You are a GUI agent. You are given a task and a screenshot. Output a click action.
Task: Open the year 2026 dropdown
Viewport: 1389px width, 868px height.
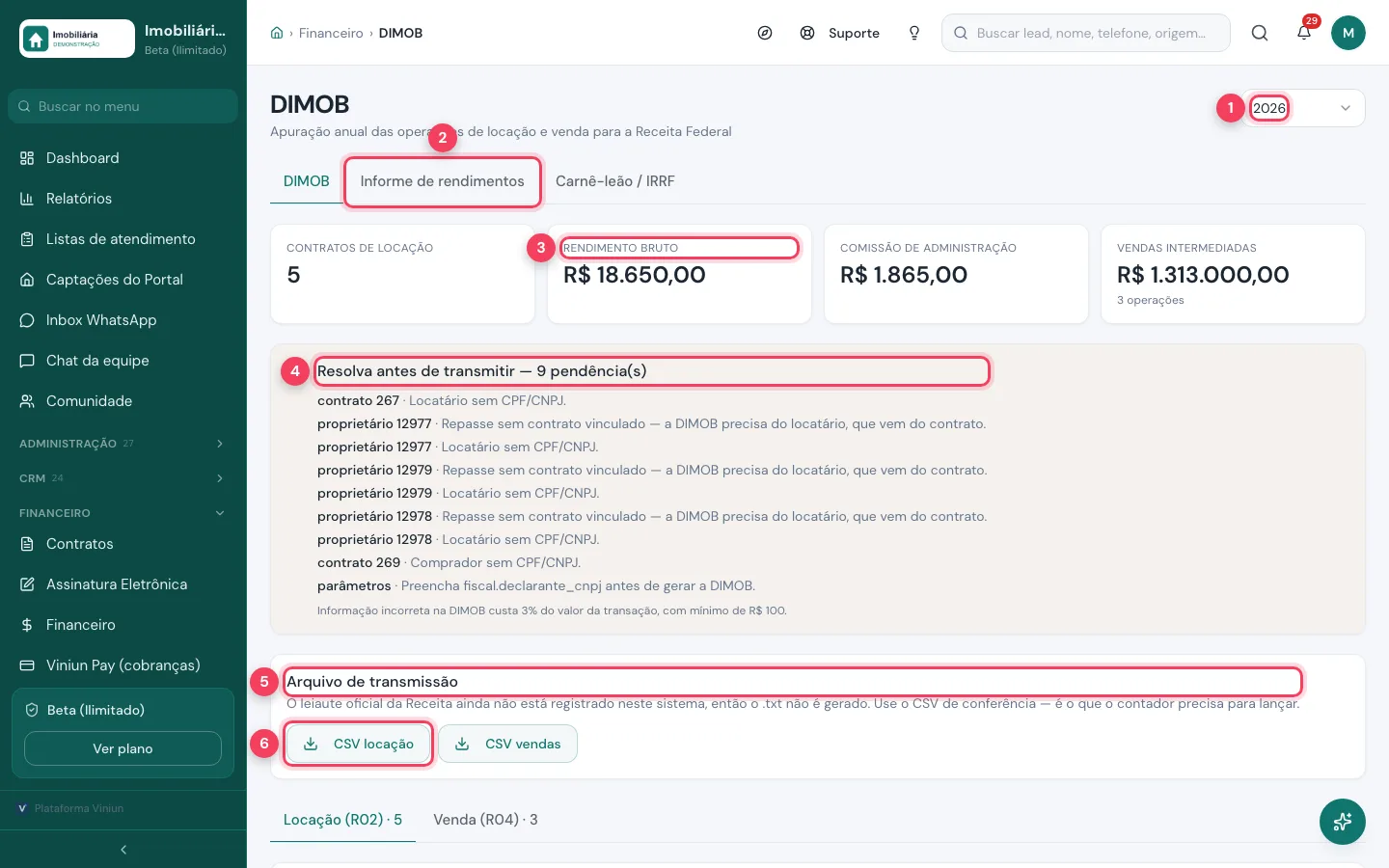pyautogui.click(x=1302, y=108)
